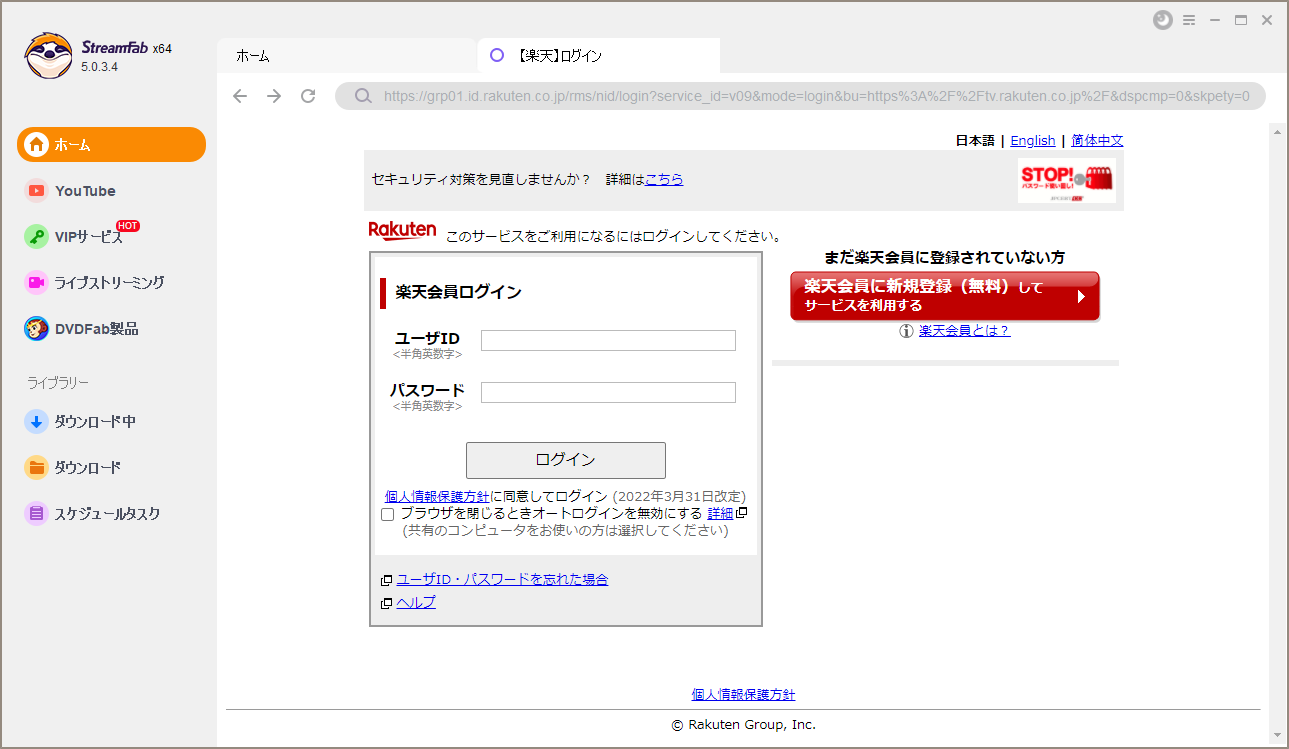Click popup icon beside forgot ID link

coord(386,580)
